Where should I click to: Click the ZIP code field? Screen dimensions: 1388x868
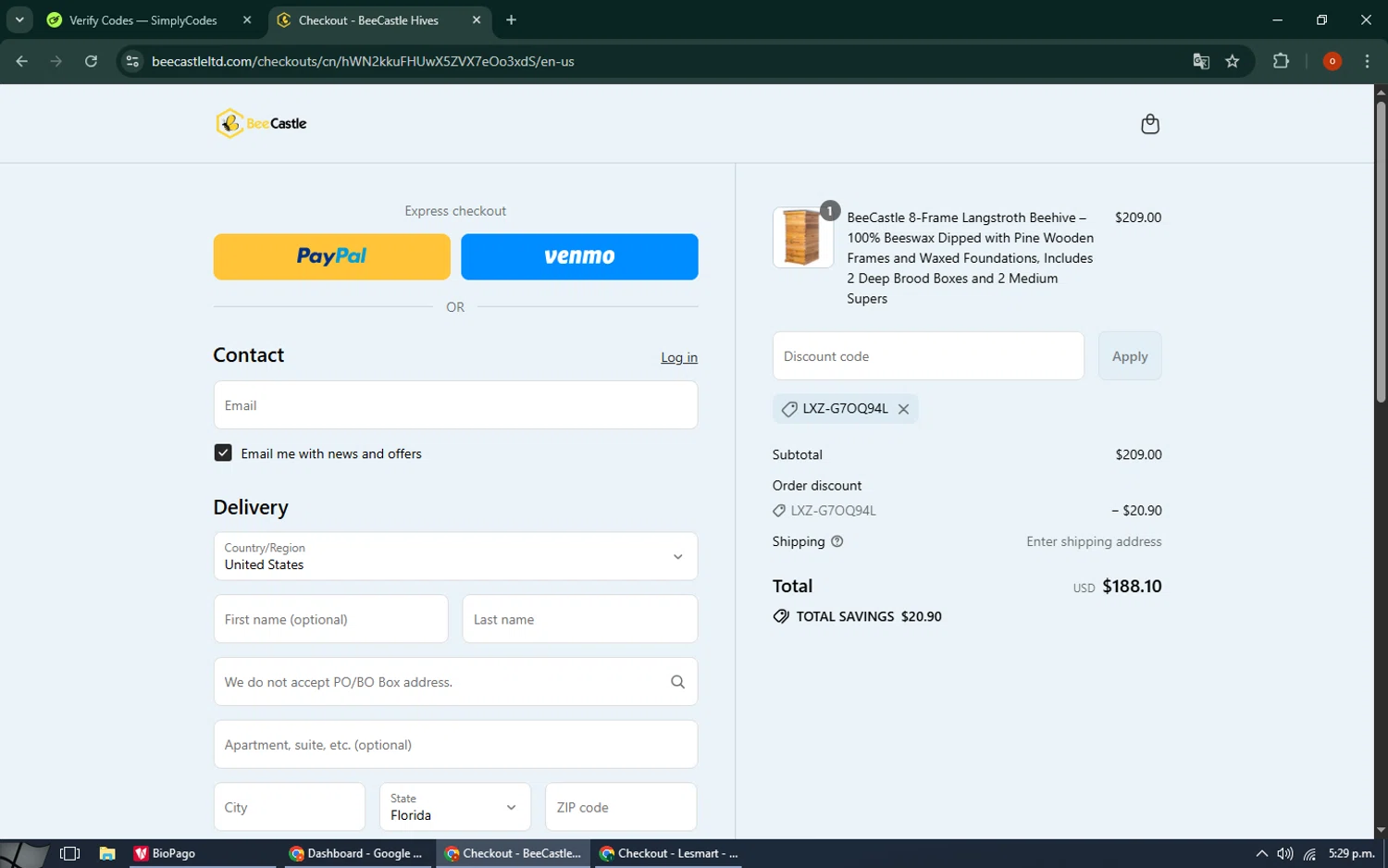621,807
